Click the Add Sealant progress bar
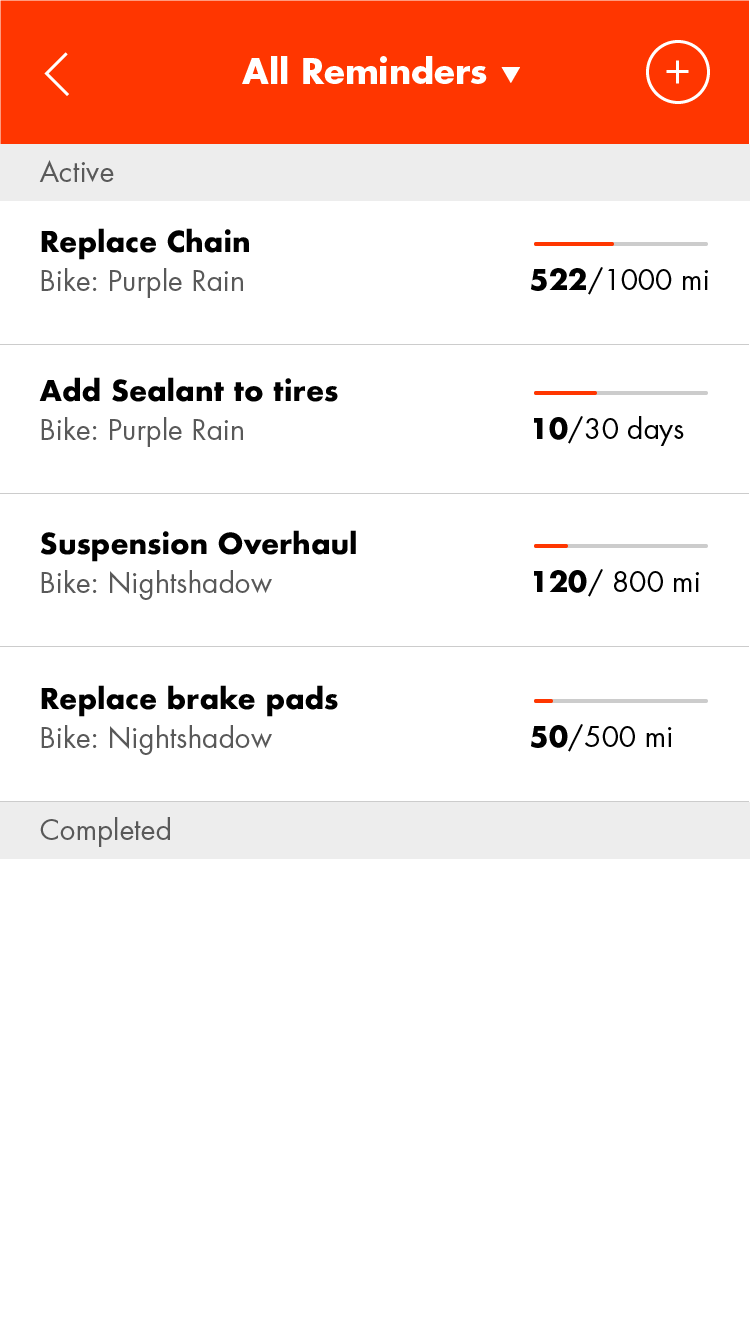Screen dimensions: 750x1334 620,393
